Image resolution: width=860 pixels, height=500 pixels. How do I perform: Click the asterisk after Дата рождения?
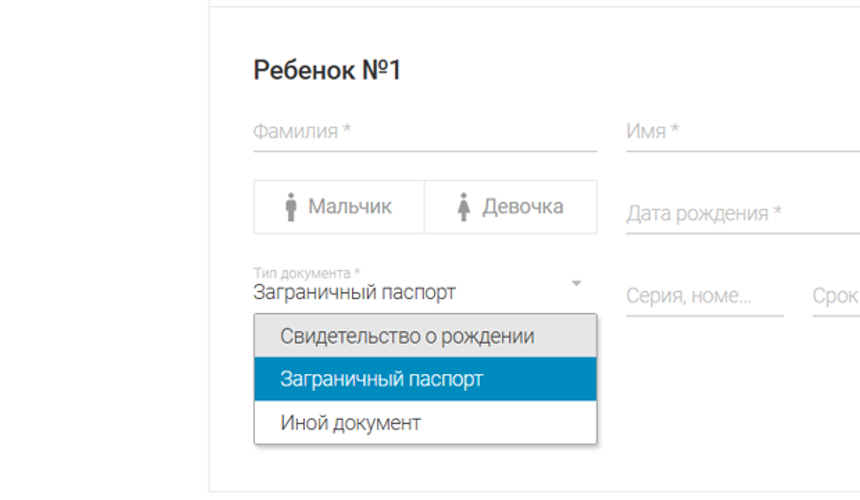[x=777, y=212]
